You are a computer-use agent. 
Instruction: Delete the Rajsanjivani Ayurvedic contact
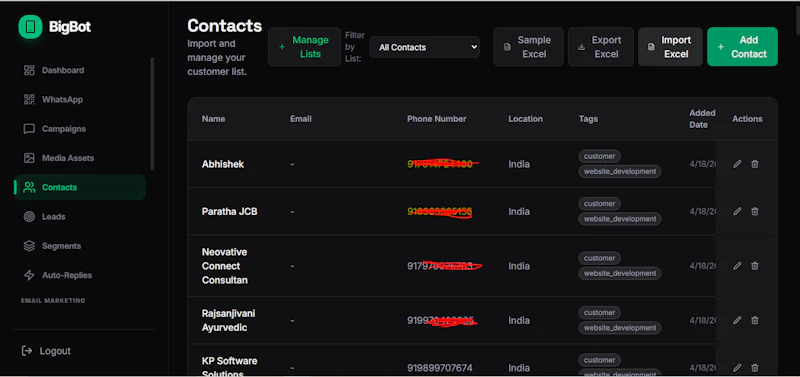coord(755,320)
